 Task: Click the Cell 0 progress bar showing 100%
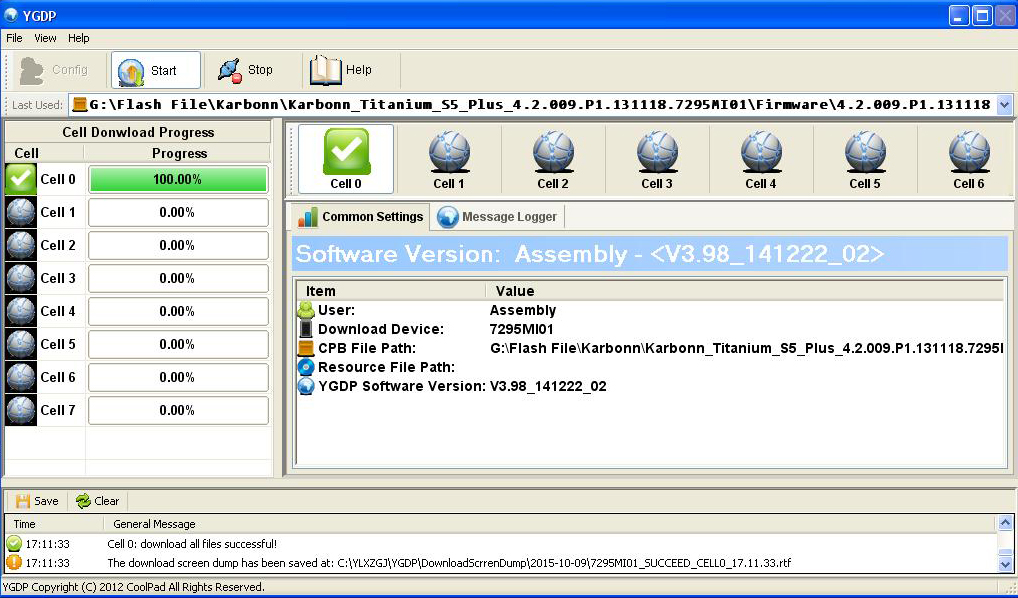(x=177, y=179)
